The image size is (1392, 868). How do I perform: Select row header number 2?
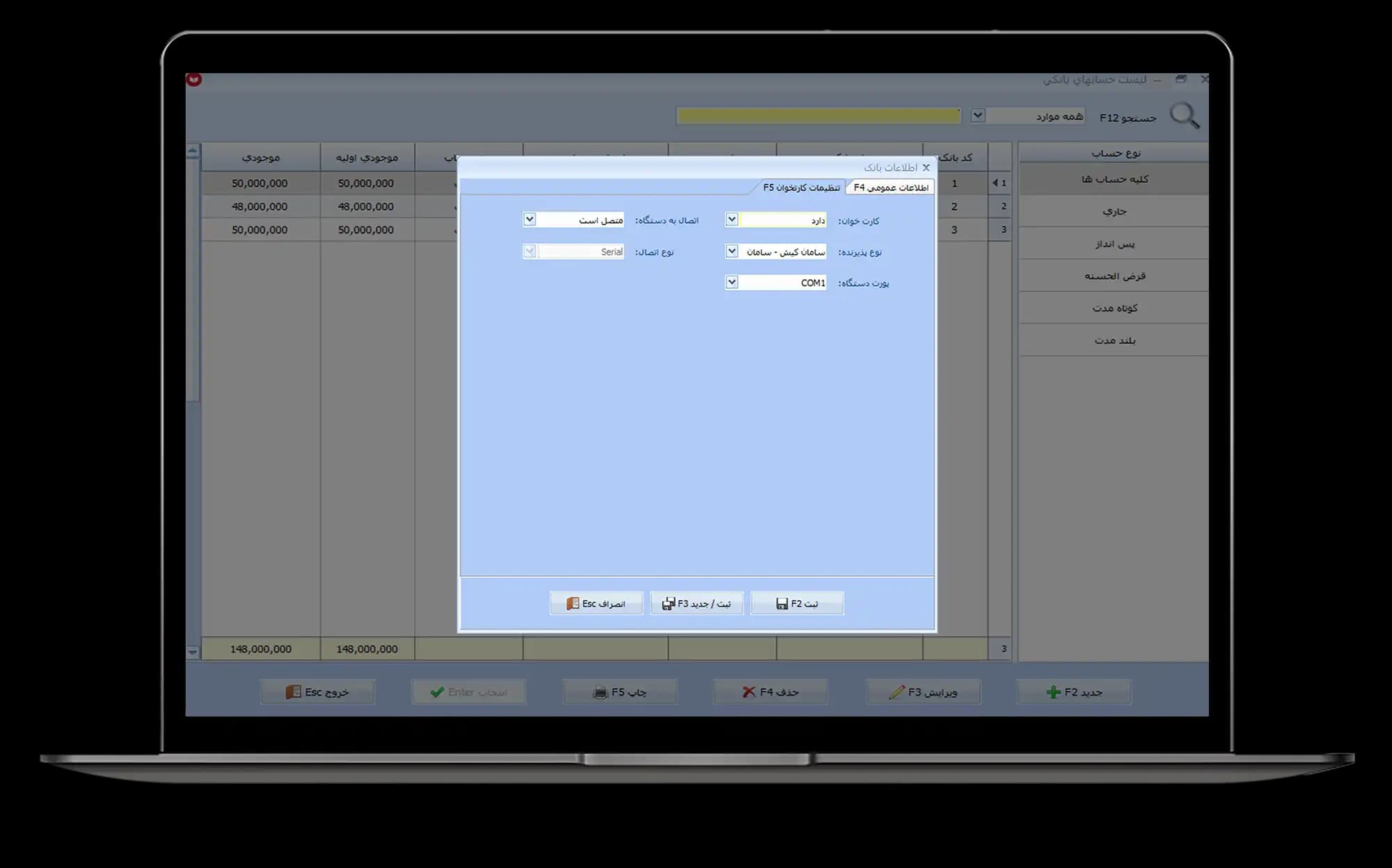pyautogui.click(x=1000, y=207)
